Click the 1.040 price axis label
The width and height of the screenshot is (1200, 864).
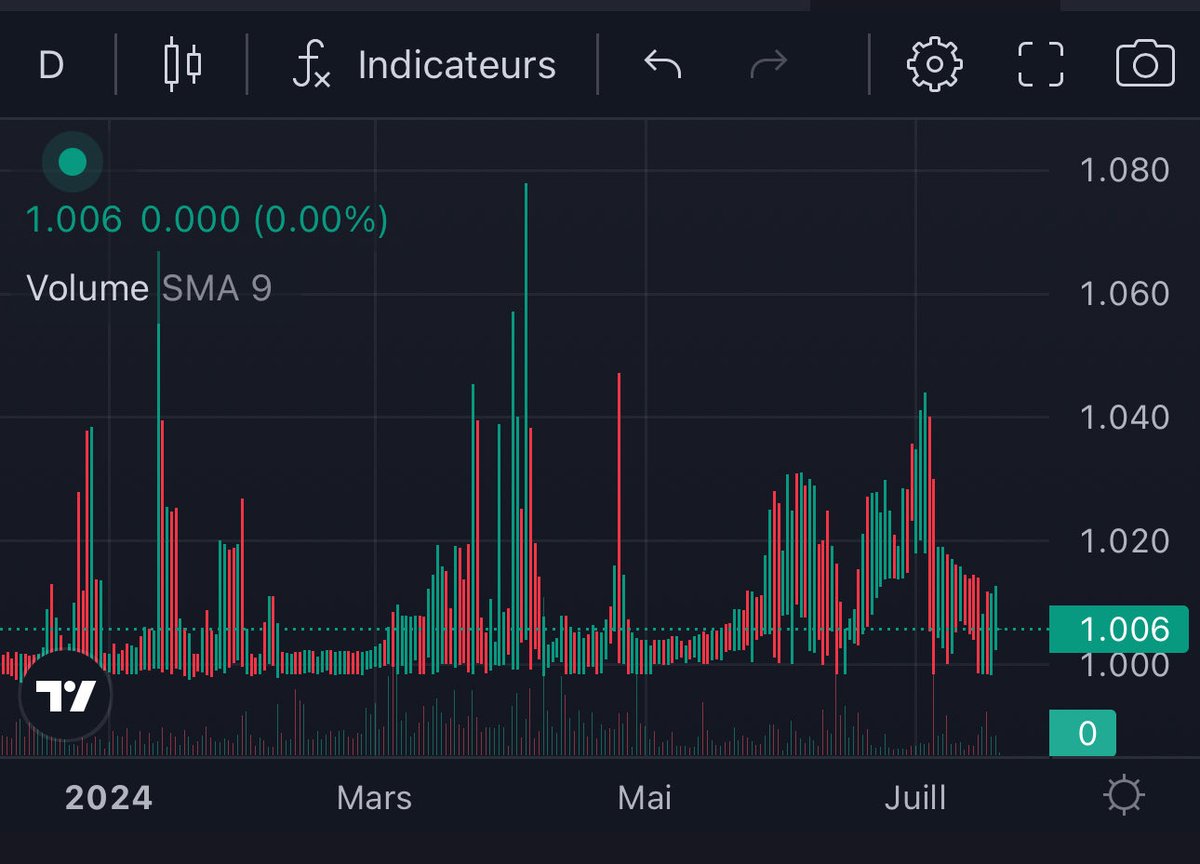click(x=1125, y=417)
